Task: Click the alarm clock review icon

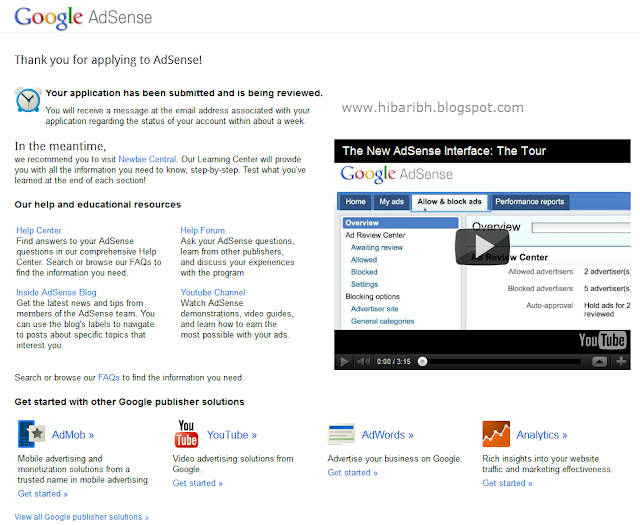Action: [x=28, y=99]
